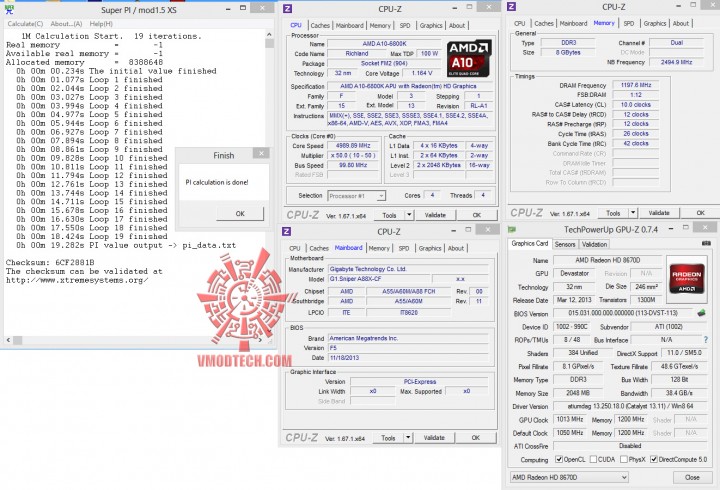Click the Memory Size value 2048 MB
This screenshot has width=720, height=490.
pos(578,394)
